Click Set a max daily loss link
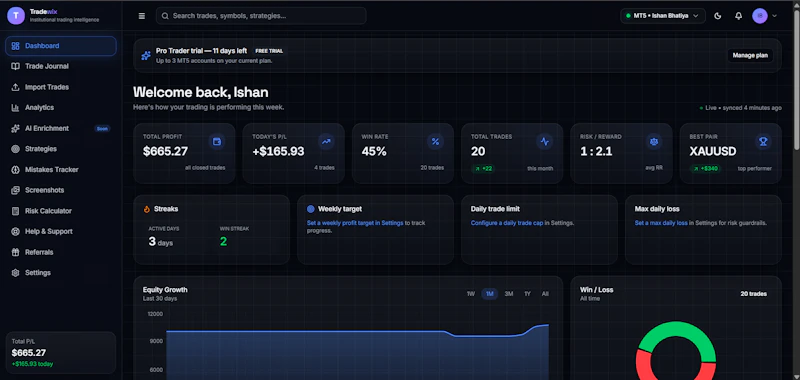 pyautogui.click(x=661, y=223)
